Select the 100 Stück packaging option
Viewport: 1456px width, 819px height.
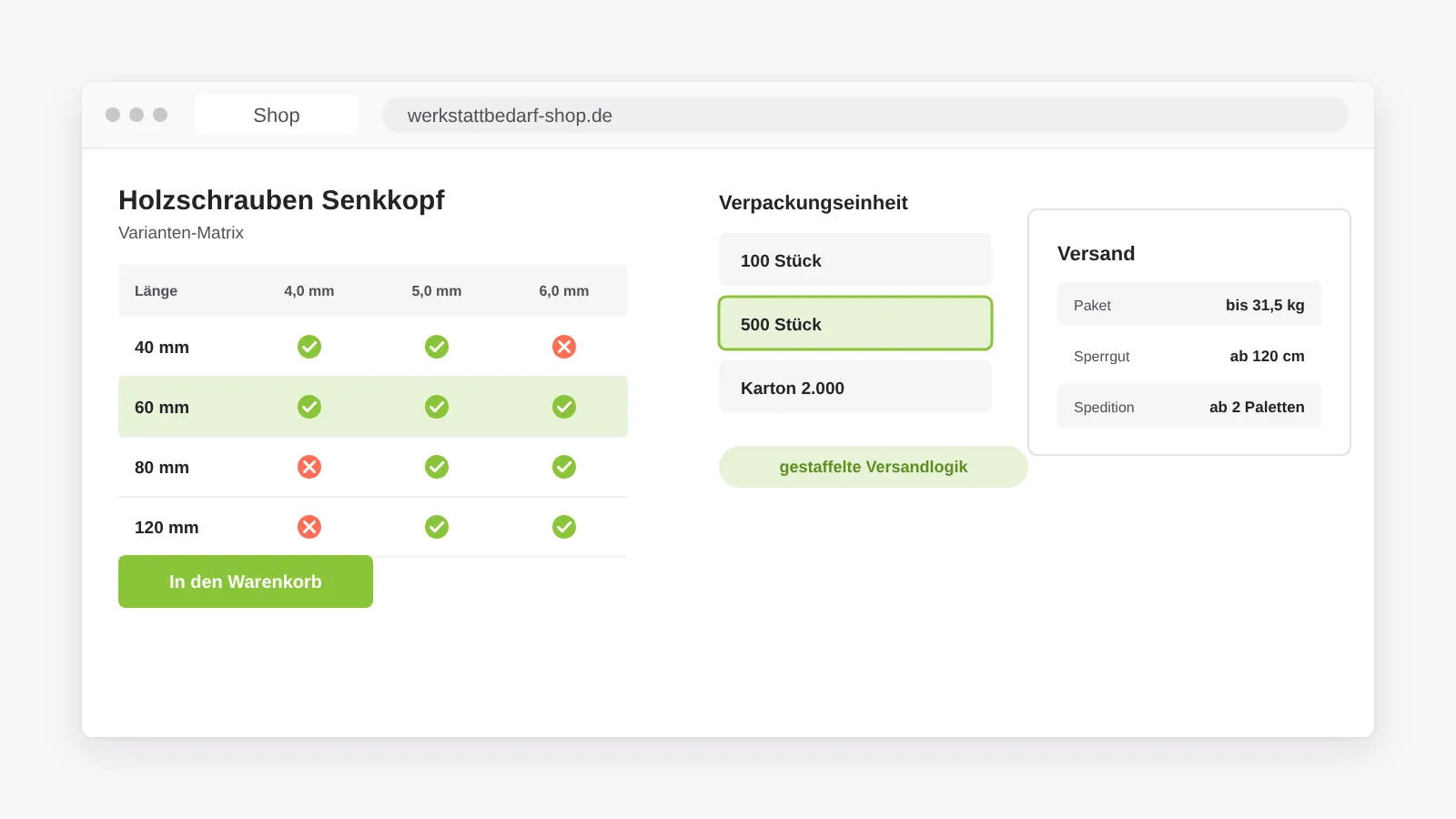point(855,260)
